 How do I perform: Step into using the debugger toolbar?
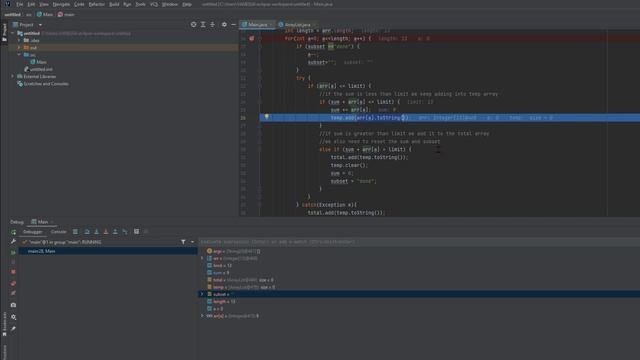tap(96, 232)
